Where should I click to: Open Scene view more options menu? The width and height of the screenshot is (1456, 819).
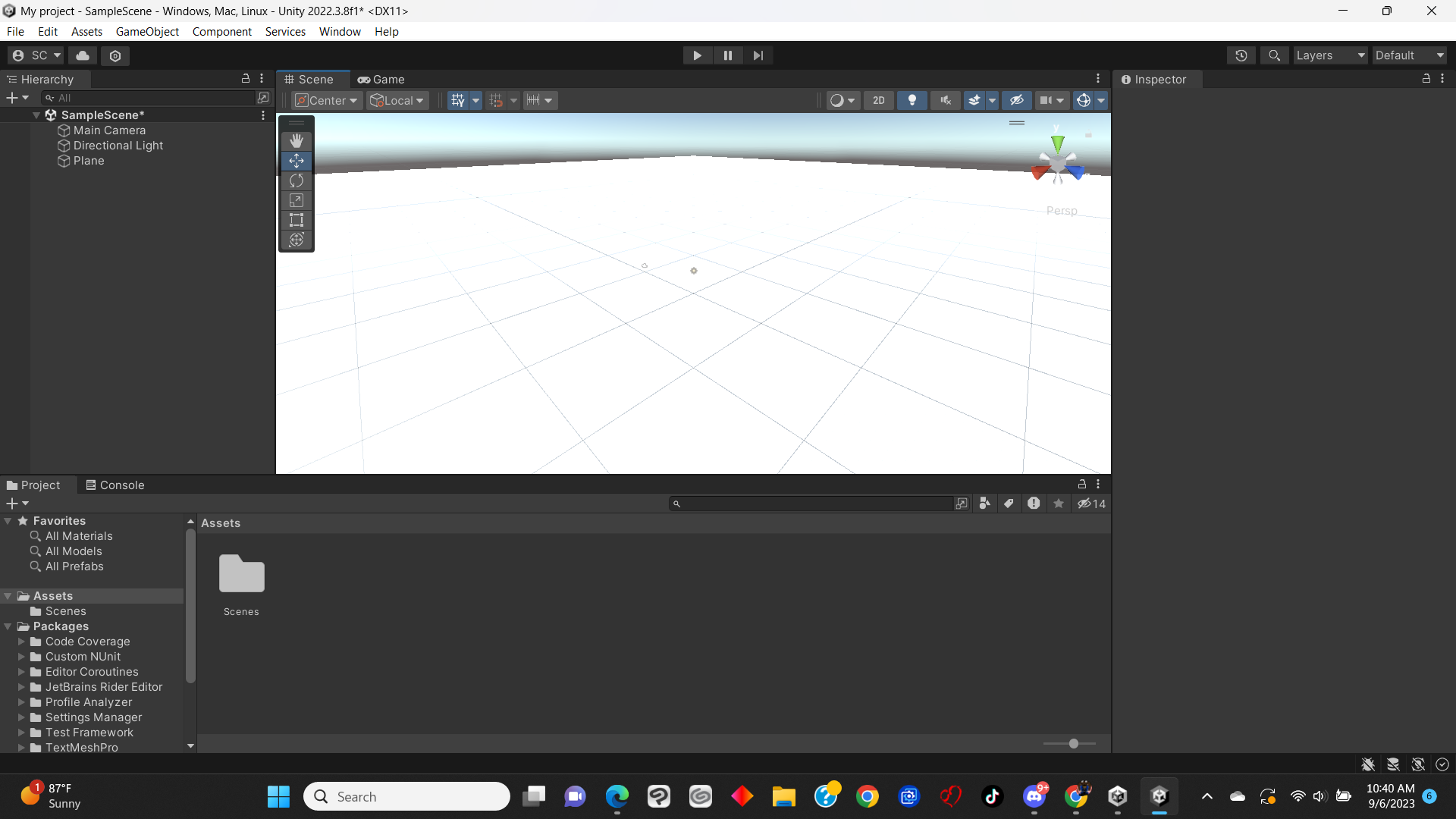[1097, 79]
